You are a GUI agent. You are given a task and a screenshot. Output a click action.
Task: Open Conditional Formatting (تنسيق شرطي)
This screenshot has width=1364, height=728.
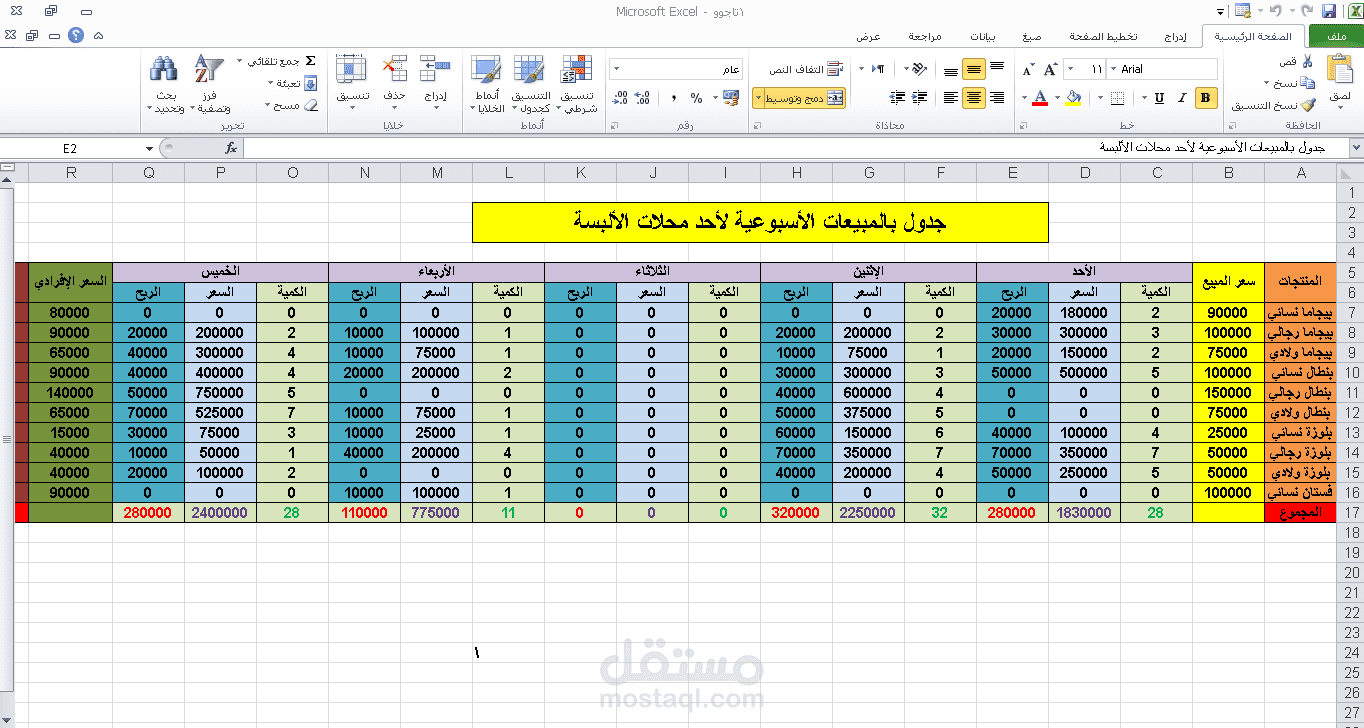(x=575, y=83)
